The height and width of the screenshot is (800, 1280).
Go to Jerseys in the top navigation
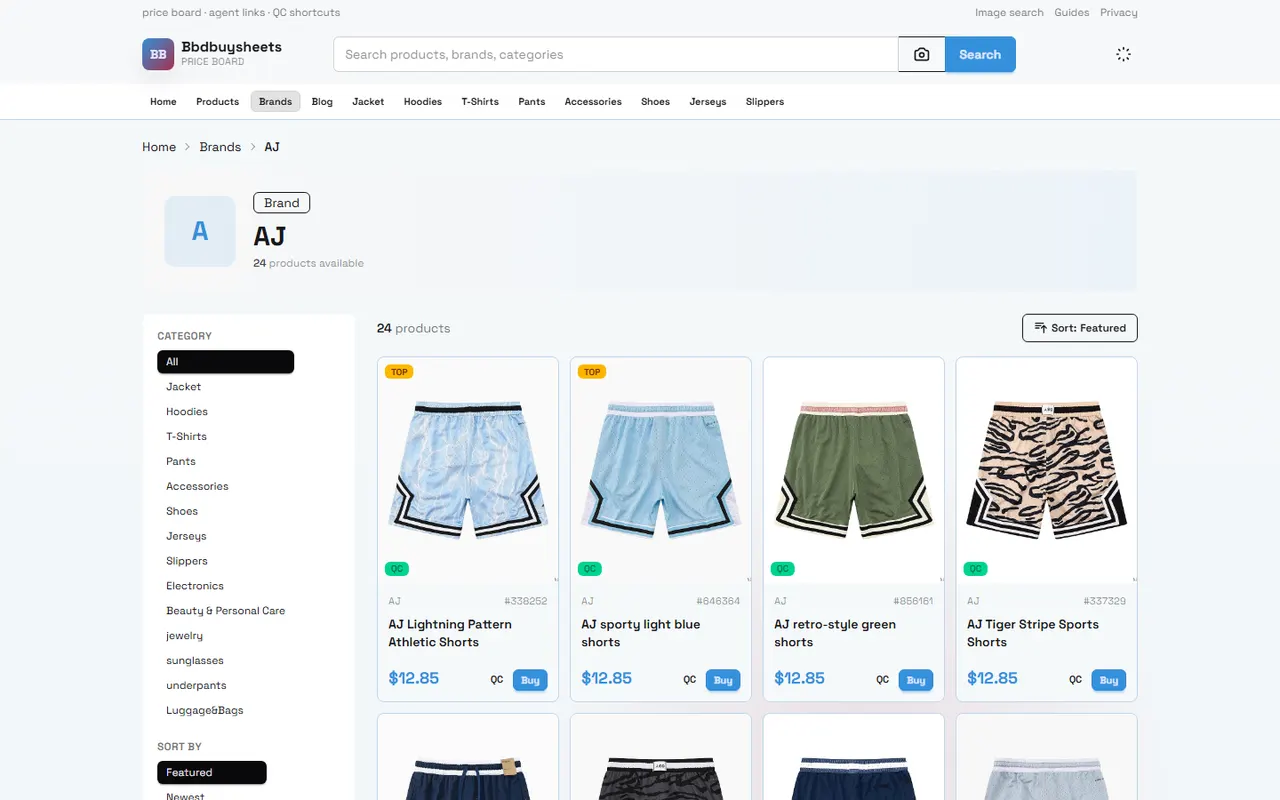[708, 102]
